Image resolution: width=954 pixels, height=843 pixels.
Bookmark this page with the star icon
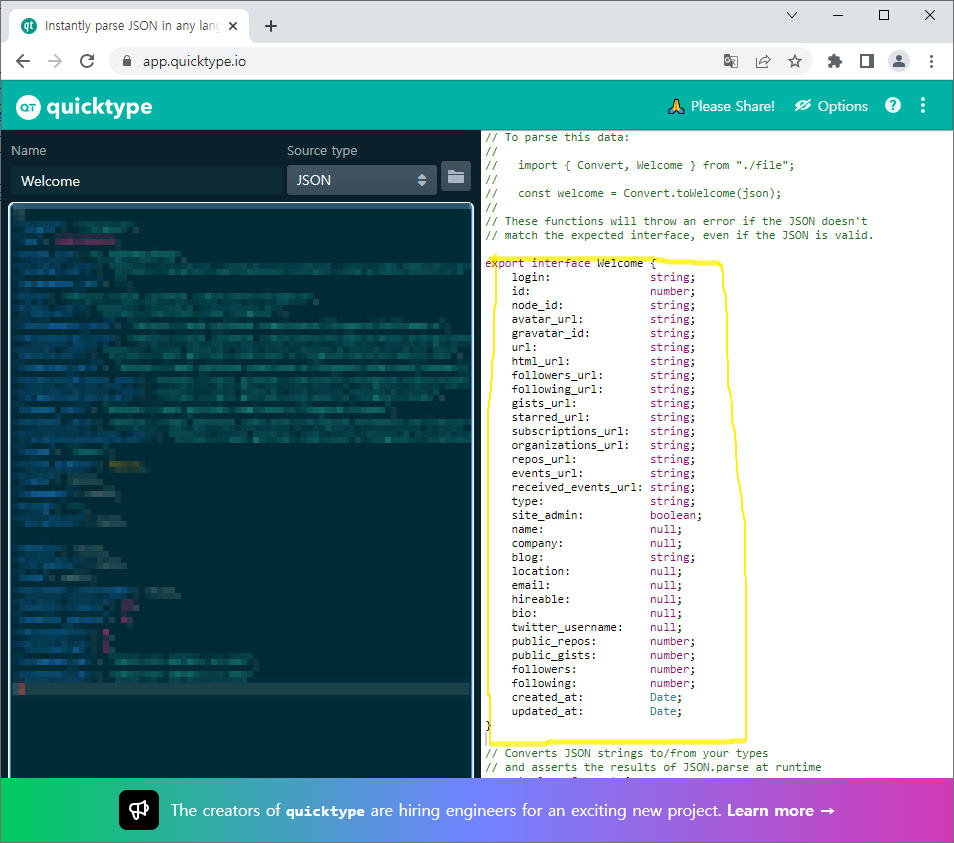pos(795,61)
